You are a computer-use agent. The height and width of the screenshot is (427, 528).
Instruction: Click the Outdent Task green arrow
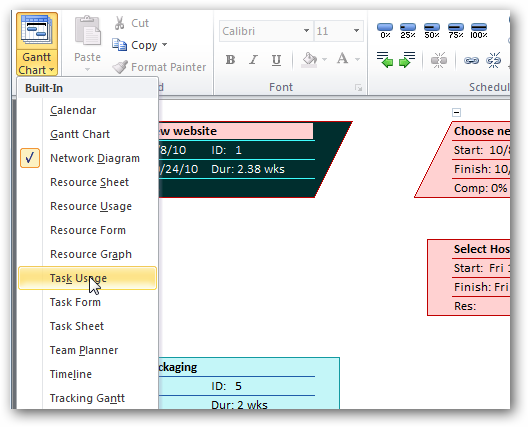tap(385, 60)
